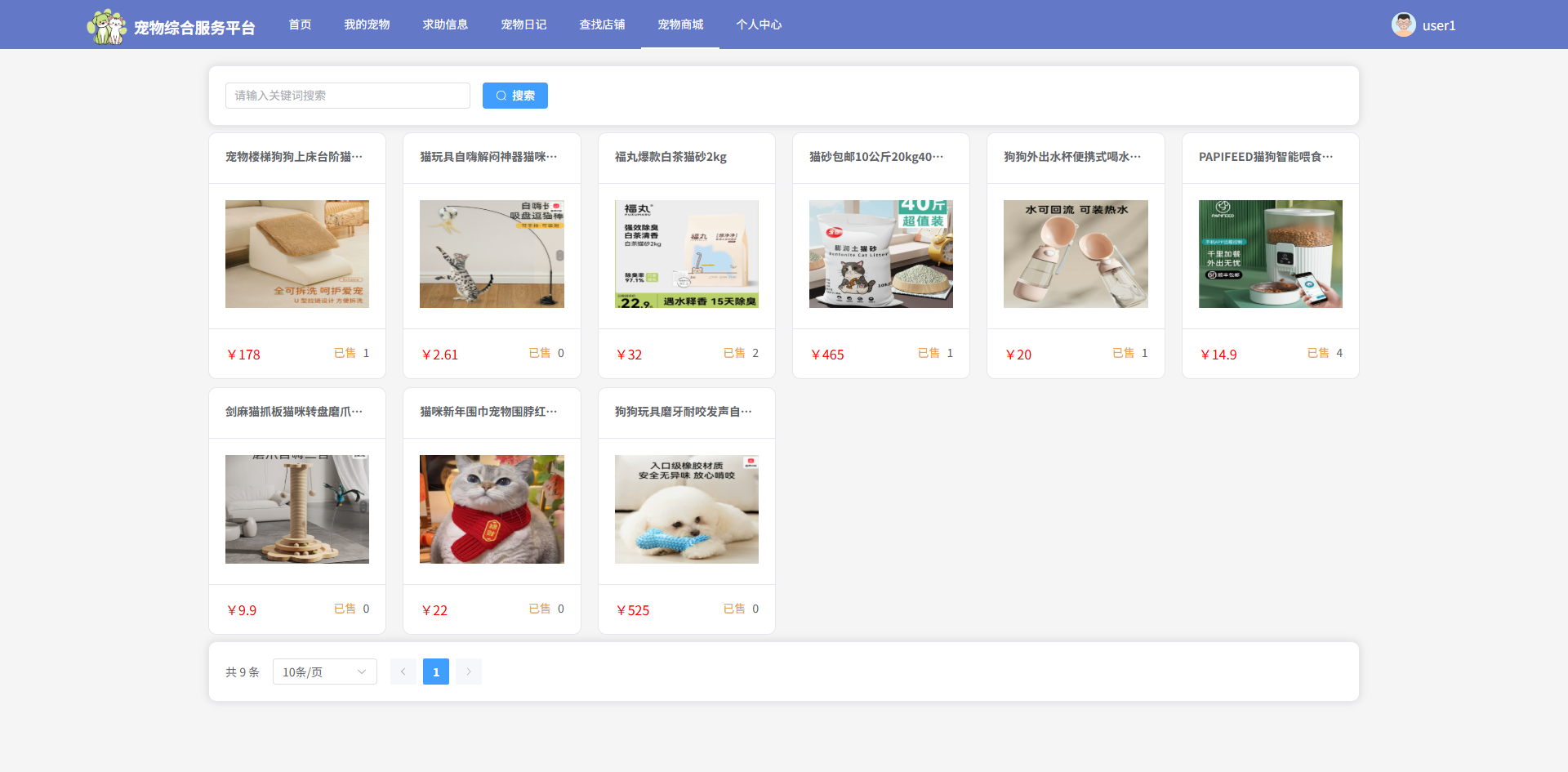This screenshot has height=772, width=1568.
Task: Select the 宠物商城 menu item
Action: [x=680, y=25]
